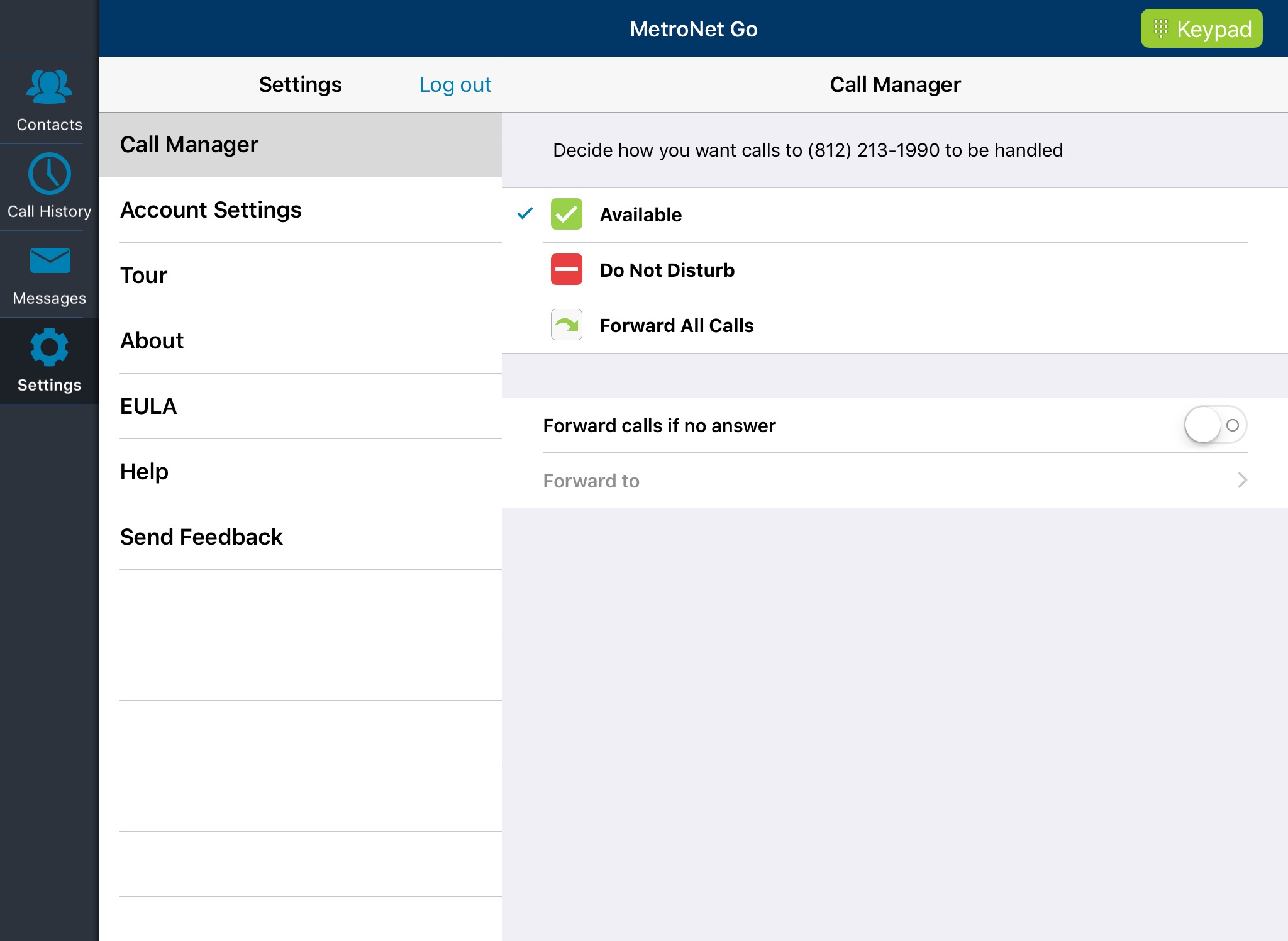
Task: Toggle Forward calls if no answer switch
Action: point(1215,425)
